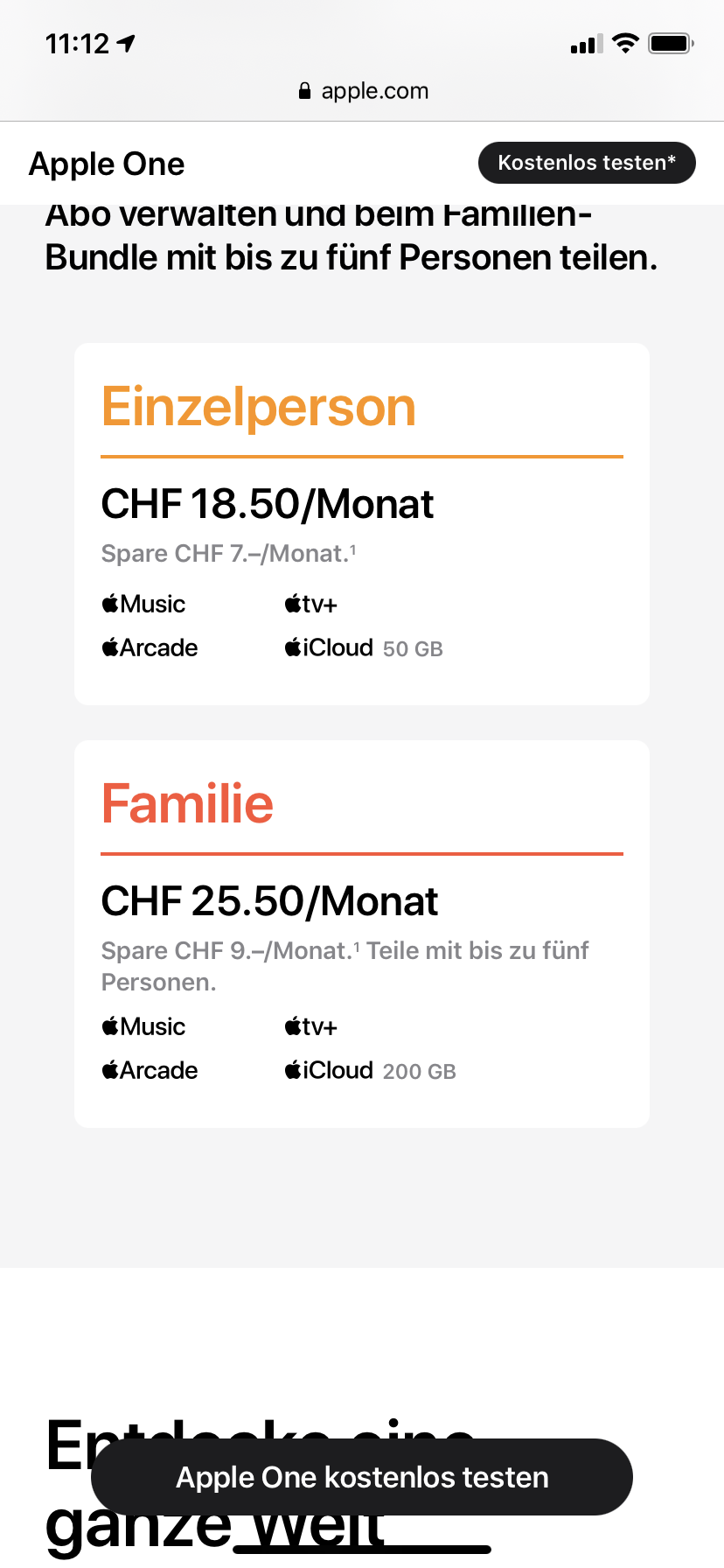Tap the Apple Arcade logo under Familie
Viewport: 724px width, 1568px height.
150,1070
